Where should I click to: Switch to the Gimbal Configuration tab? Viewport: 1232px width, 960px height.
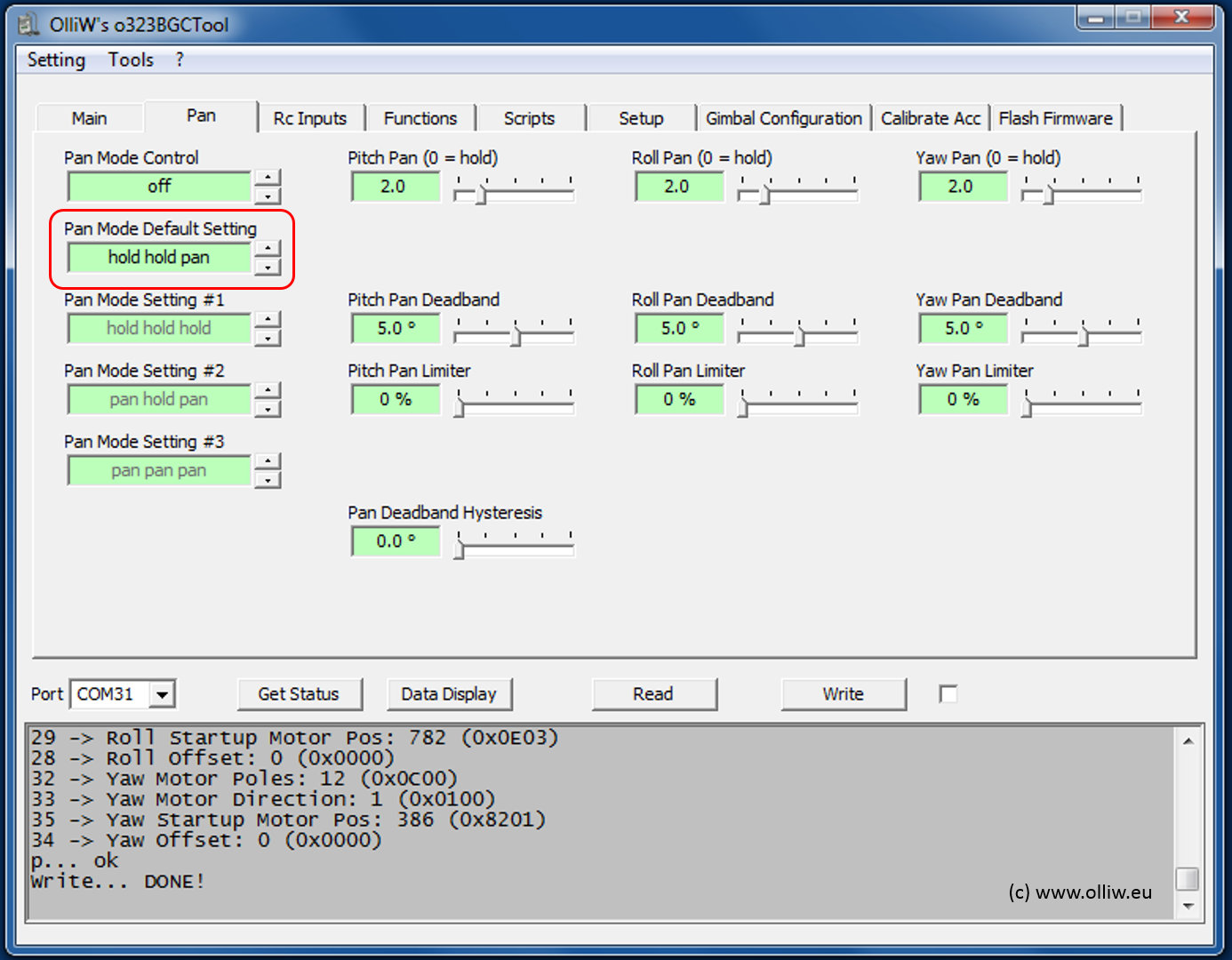pyautogui.click(x=783, y=118)
